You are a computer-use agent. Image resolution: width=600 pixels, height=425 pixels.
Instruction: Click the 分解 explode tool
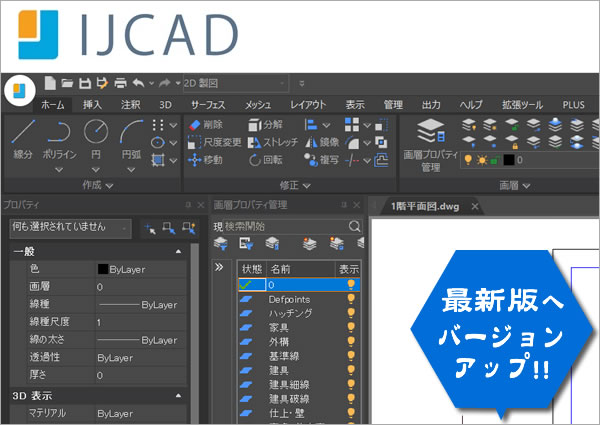point(266,125)
